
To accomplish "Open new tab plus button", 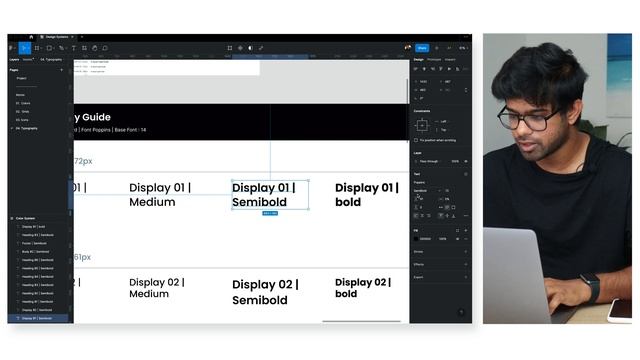I will tap(82, 37).
